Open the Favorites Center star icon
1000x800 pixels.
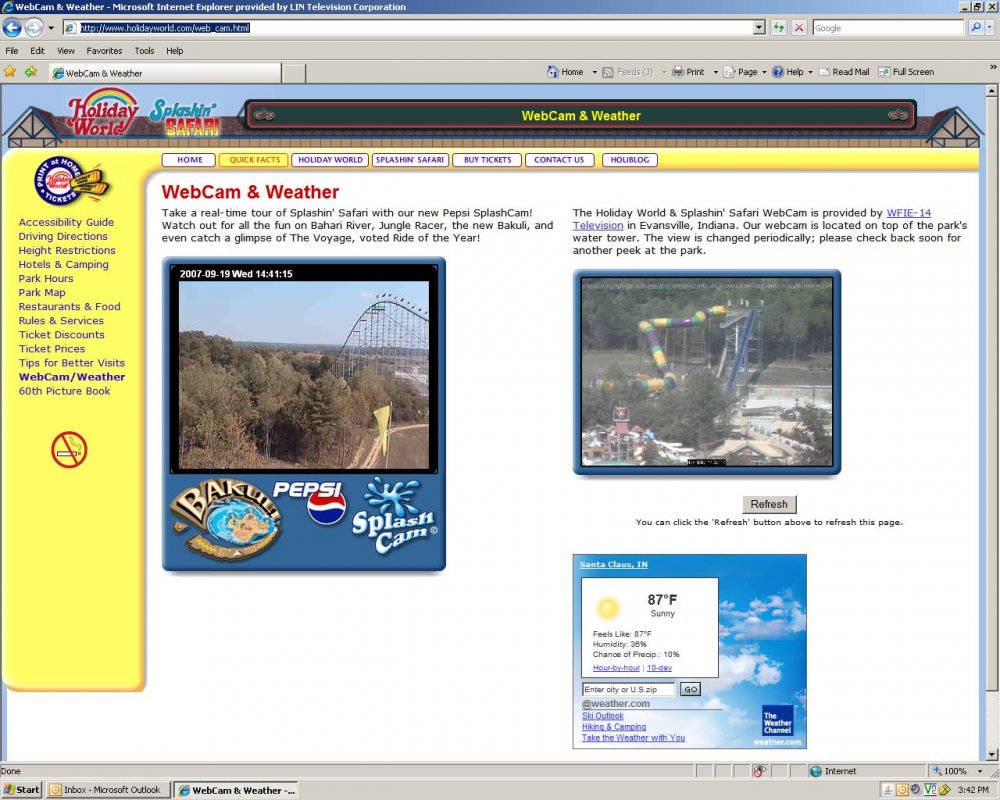10,72
